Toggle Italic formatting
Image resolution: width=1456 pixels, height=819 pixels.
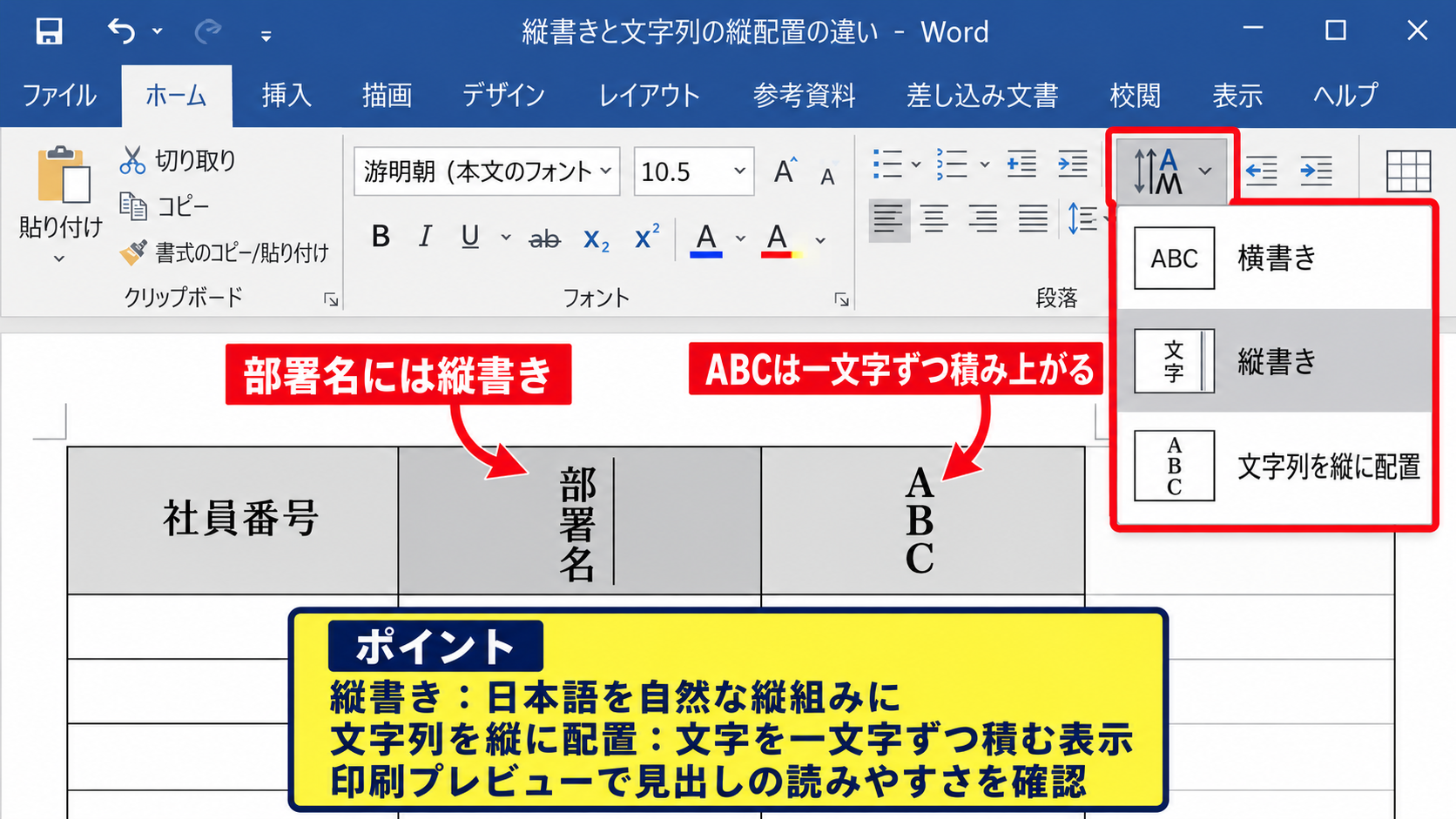425,237
